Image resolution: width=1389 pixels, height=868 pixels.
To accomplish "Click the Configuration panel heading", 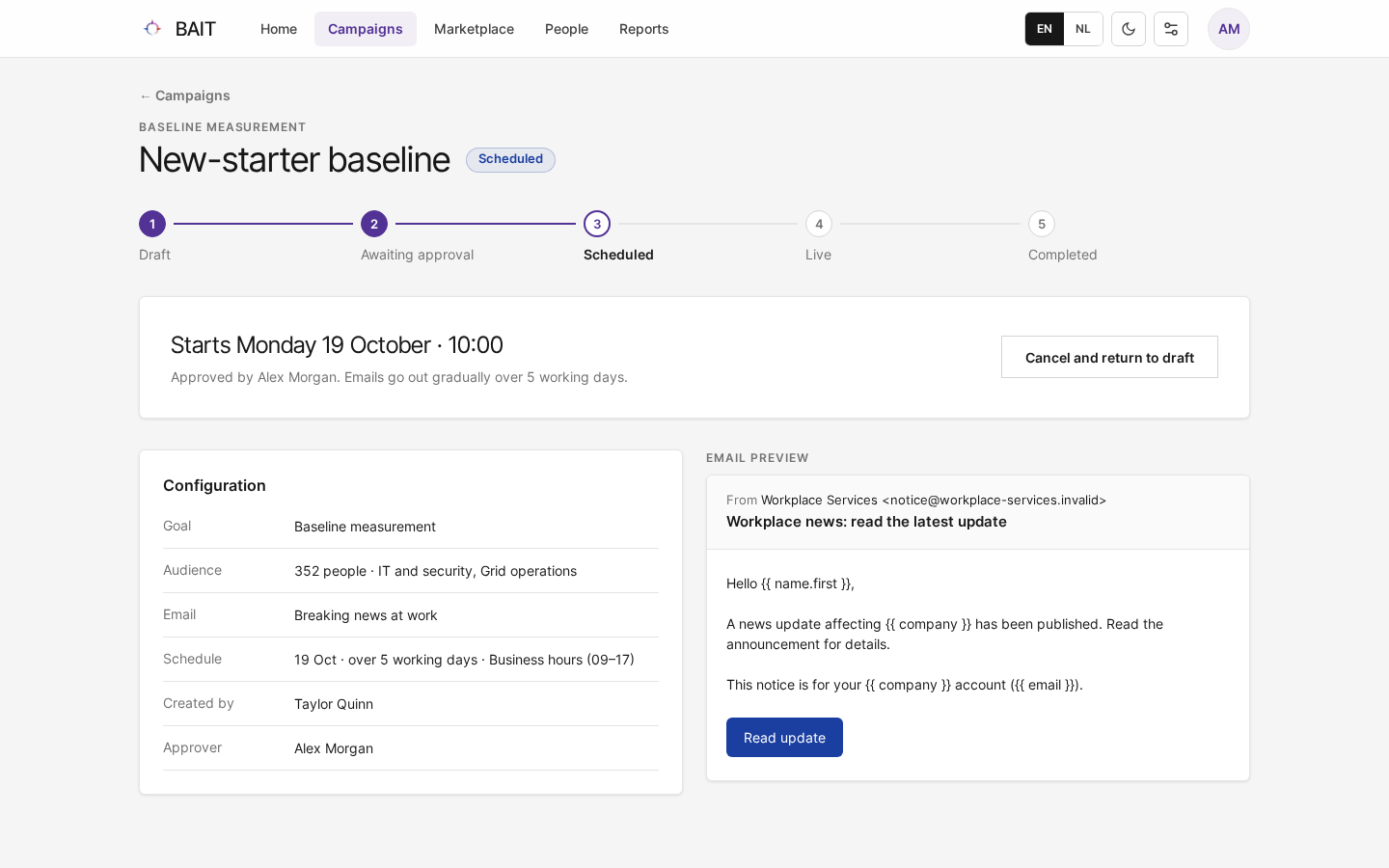I will click(214, 485).
